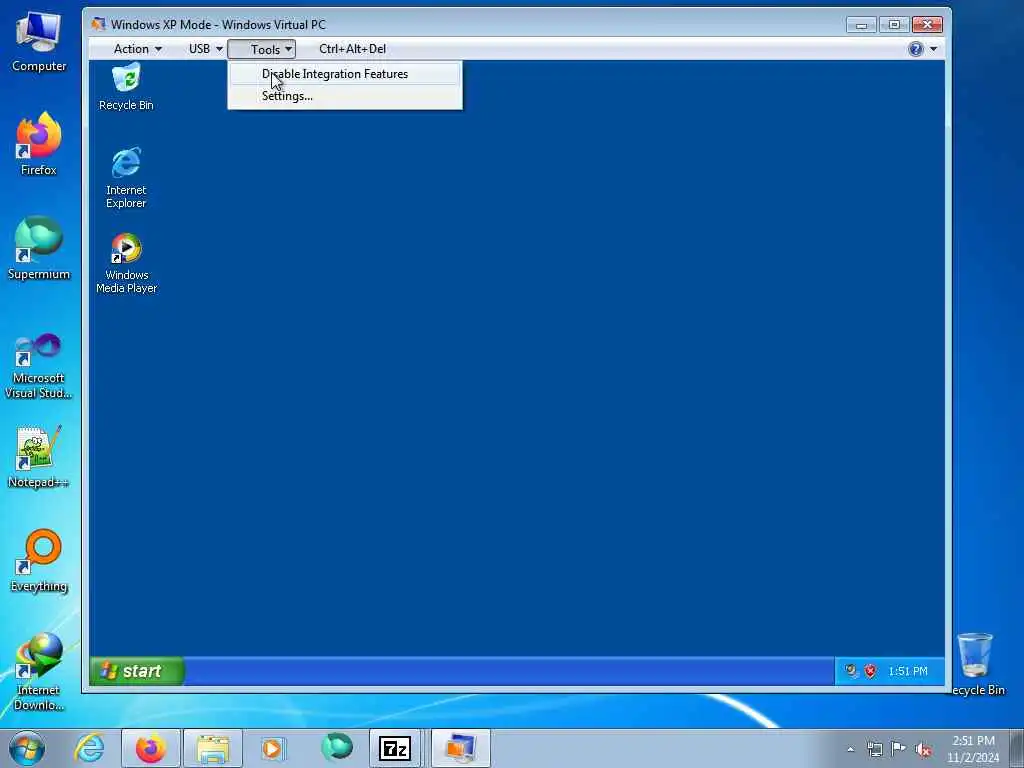The image size is (1024, 768).
Task: Open Settings... from Tools menu
Action: pyautogui.click(x=344, y=96)
